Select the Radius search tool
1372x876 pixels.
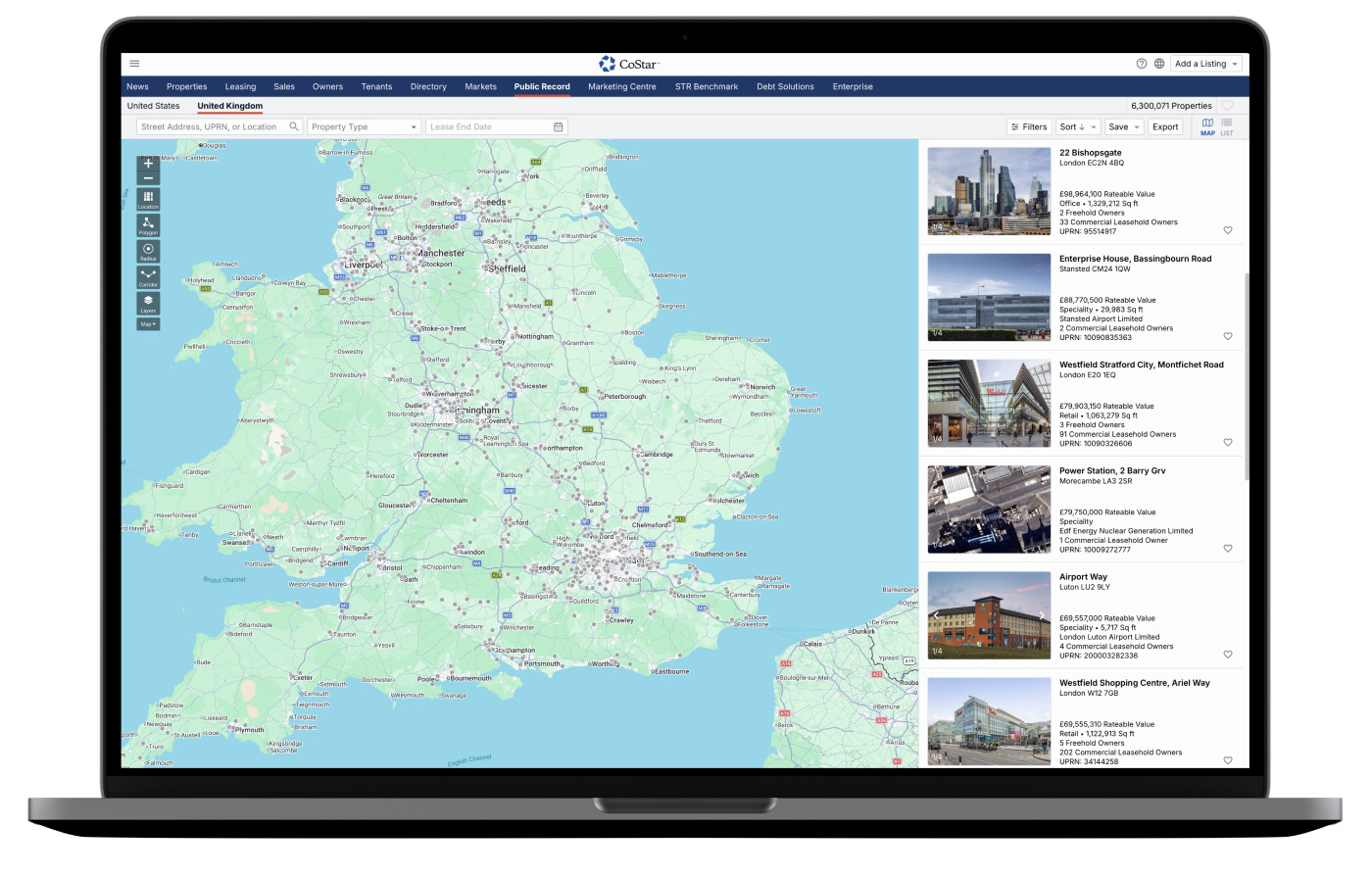click(x=148, y=252)
